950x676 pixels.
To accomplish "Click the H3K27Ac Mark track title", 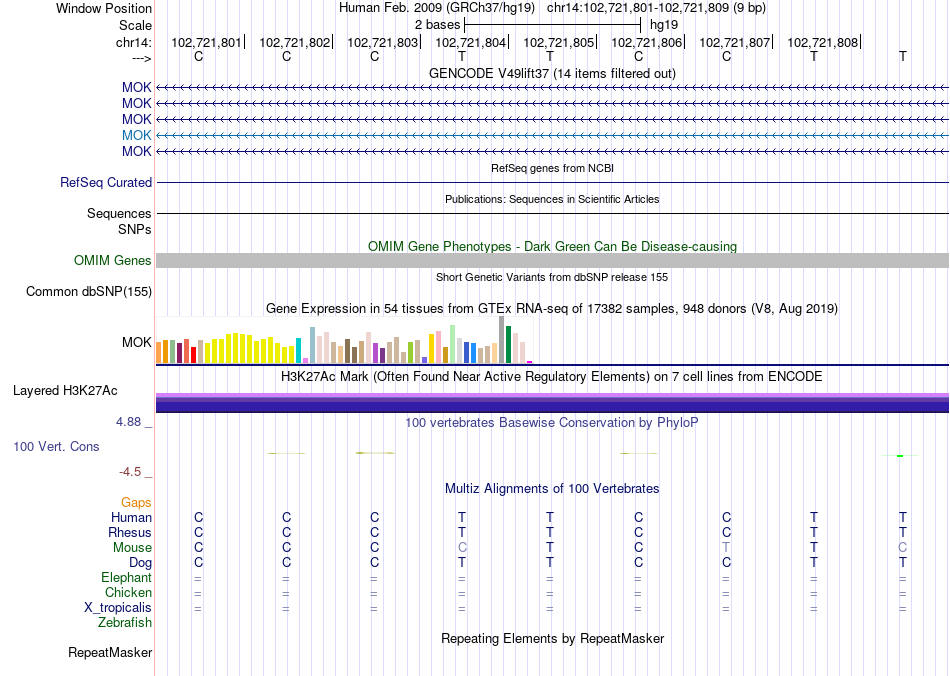I will (x=552, y=377).
